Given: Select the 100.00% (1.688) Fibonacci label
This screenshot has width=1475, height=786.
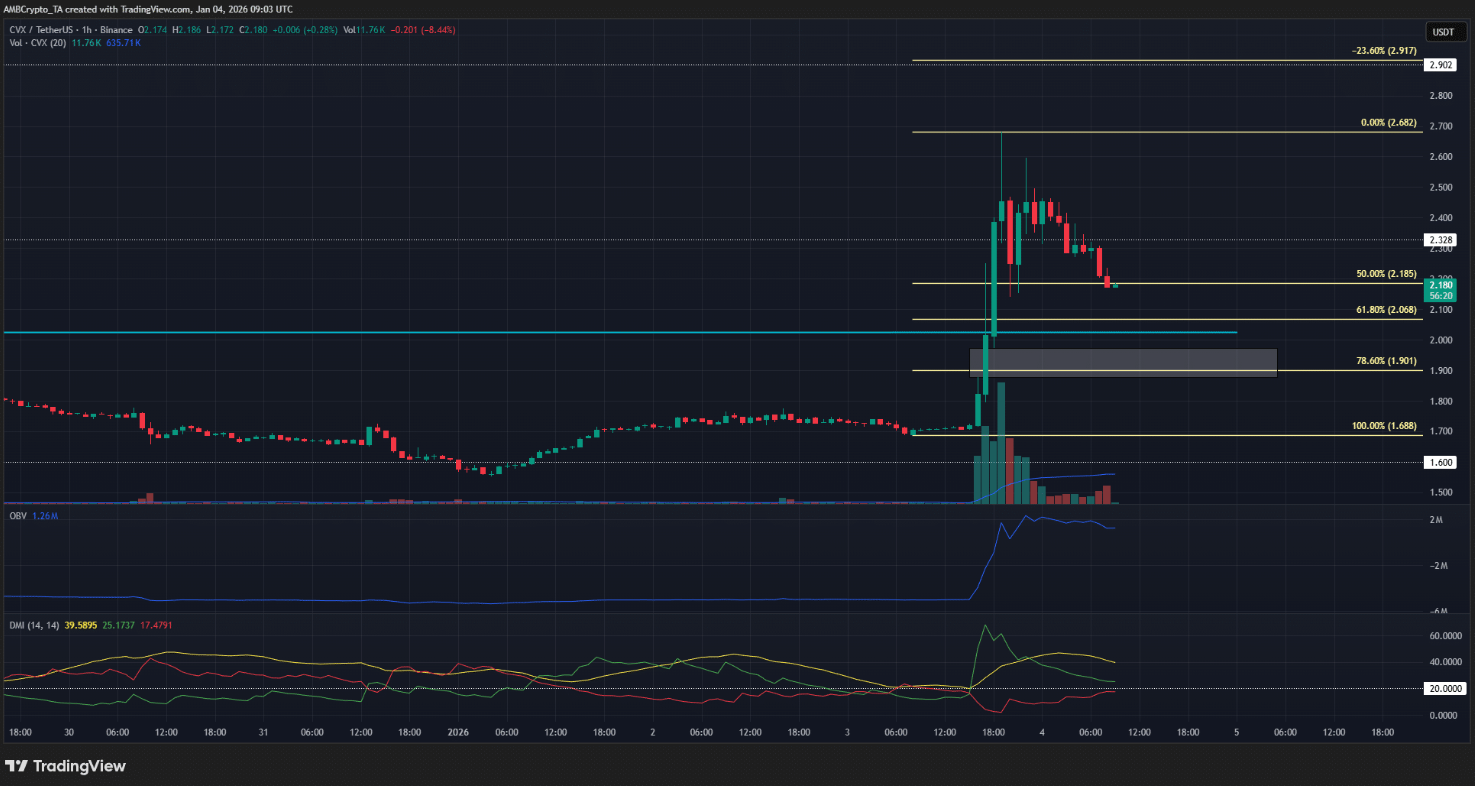Looking at the screenshot, I should tap(1383, 426).
